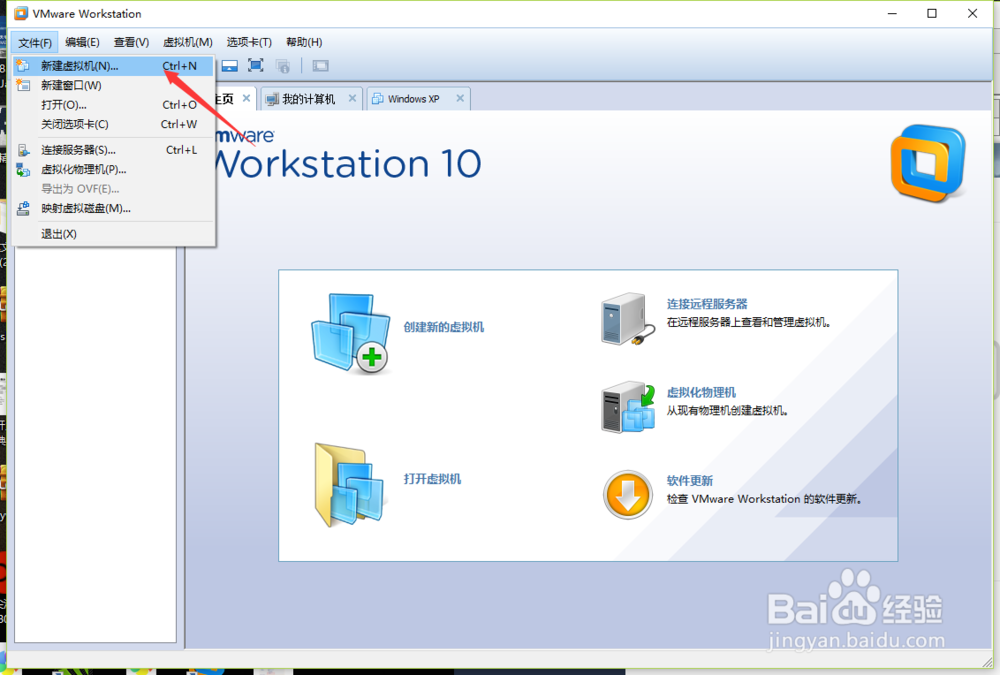
Task: Click the 我的计算机 tab monitor icon
Action: click(x=272, y=99)
